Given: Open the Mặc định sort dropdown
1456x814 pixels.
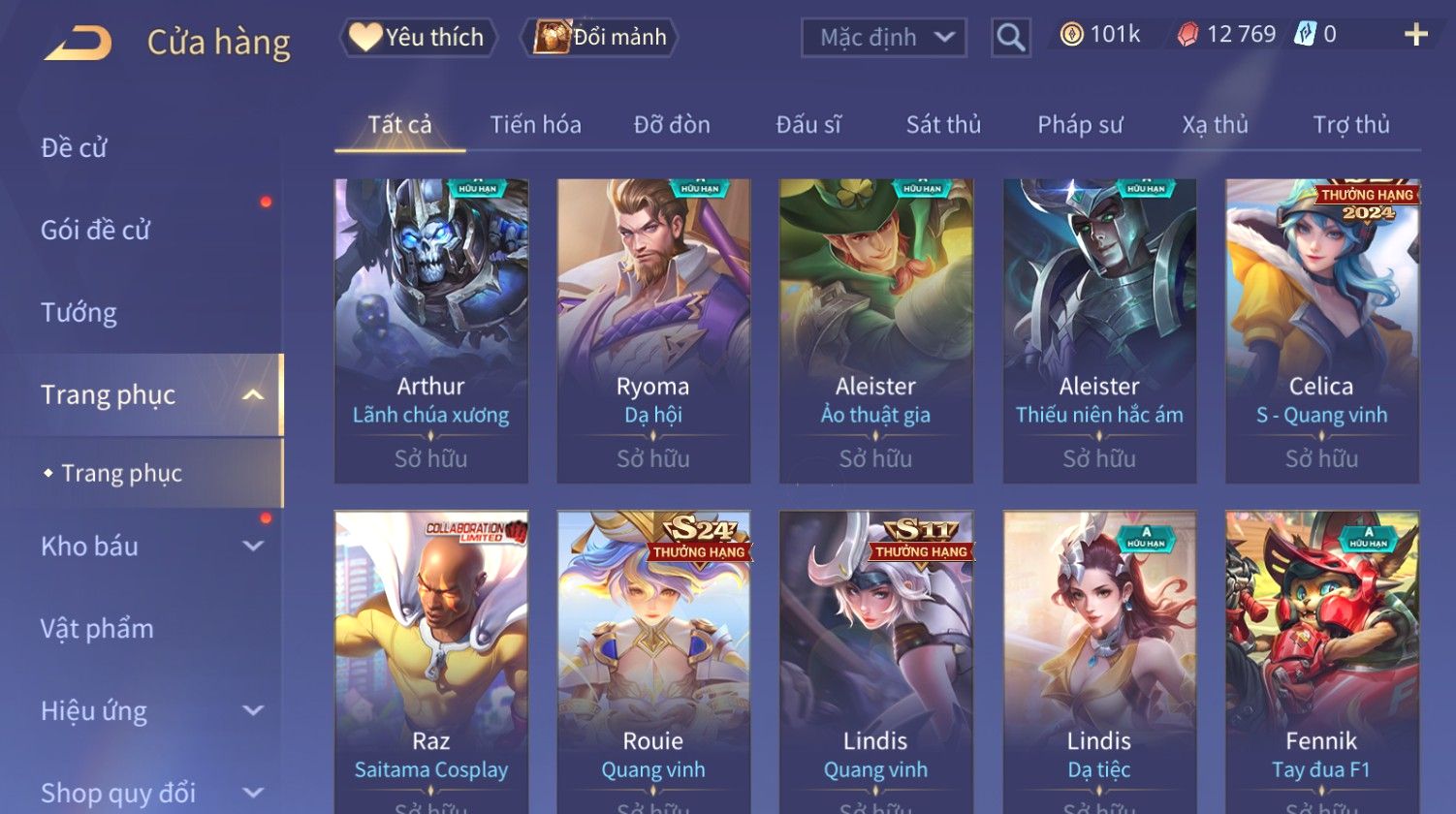Looking at the screenshot, I should click(883, 38).
